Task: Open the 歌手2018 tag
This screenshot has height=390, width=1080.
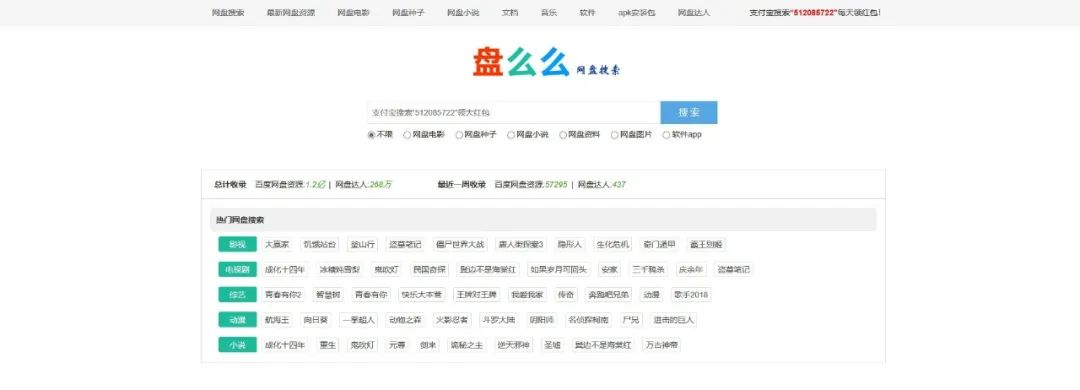Action: 691,295
